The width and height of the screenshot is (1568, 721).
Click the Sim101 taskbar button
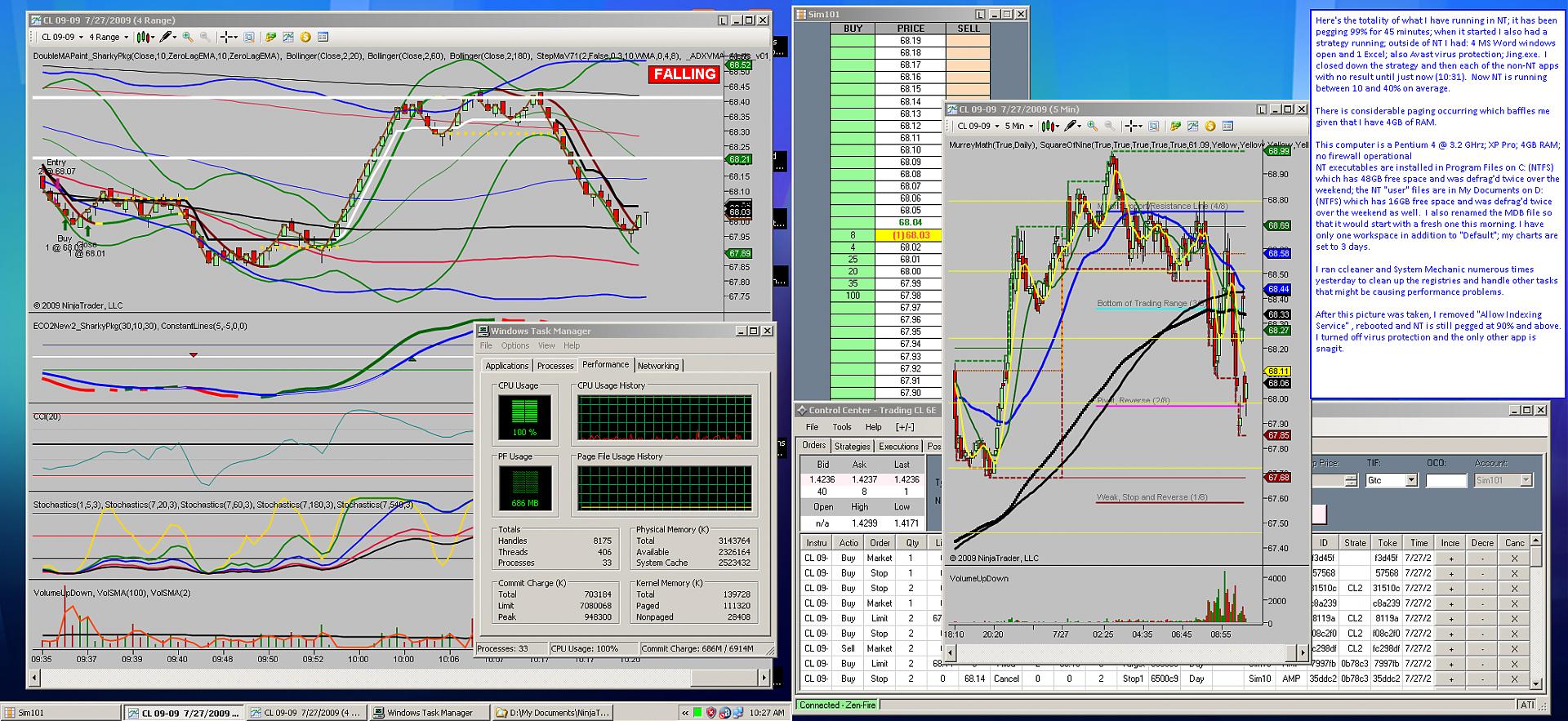point(61,713)
